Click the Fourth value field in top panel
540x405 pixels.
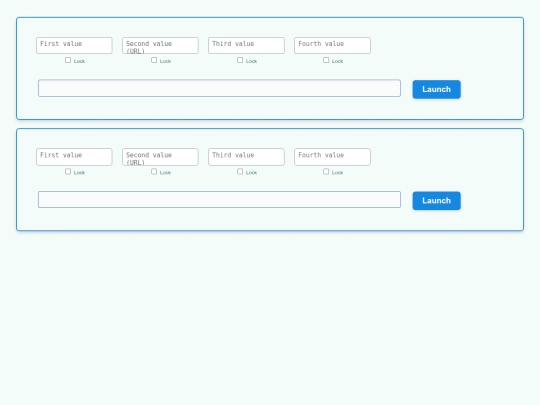[332, 45]
